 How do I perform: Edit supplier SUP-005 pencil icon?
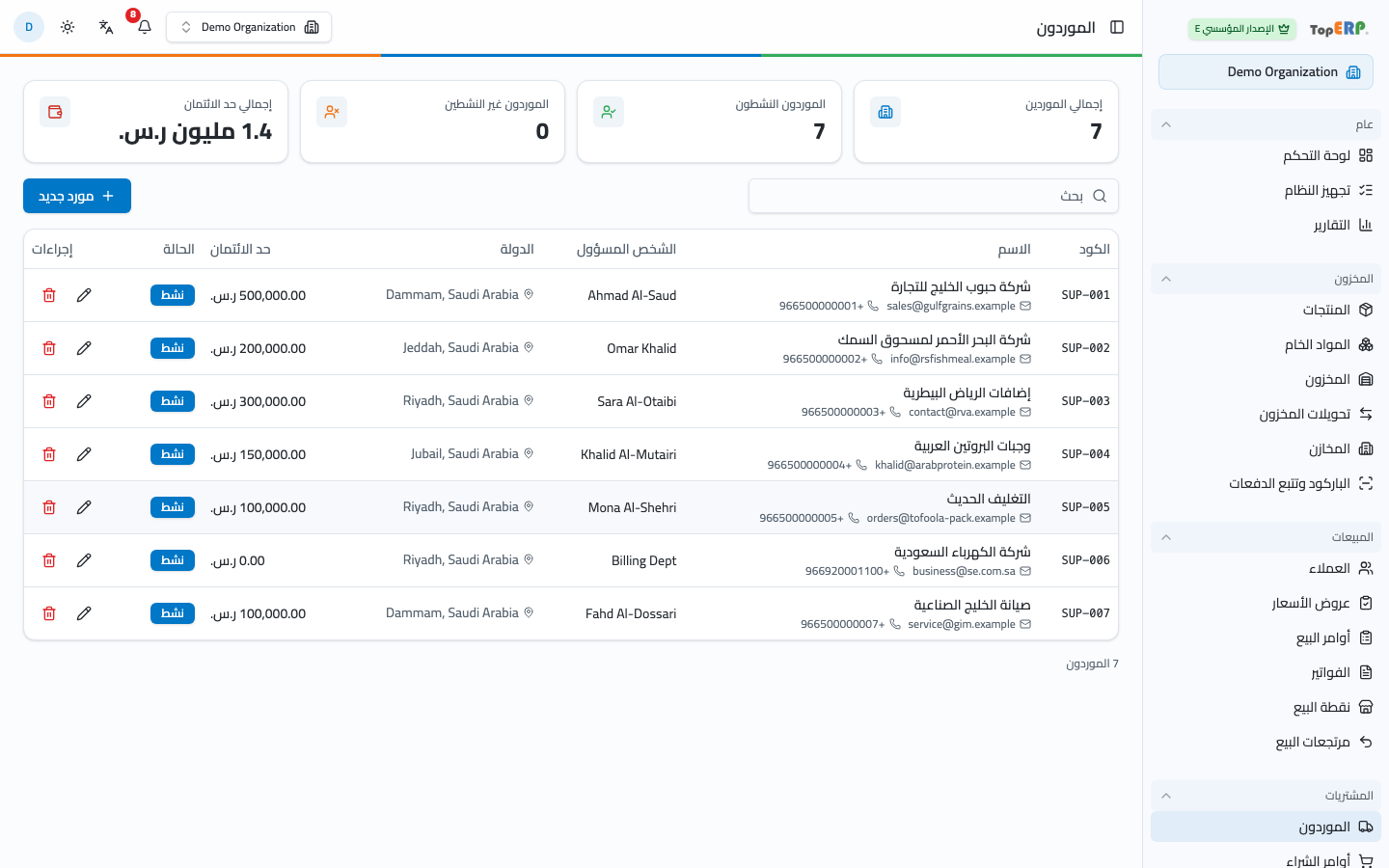[x=84, y=507]
